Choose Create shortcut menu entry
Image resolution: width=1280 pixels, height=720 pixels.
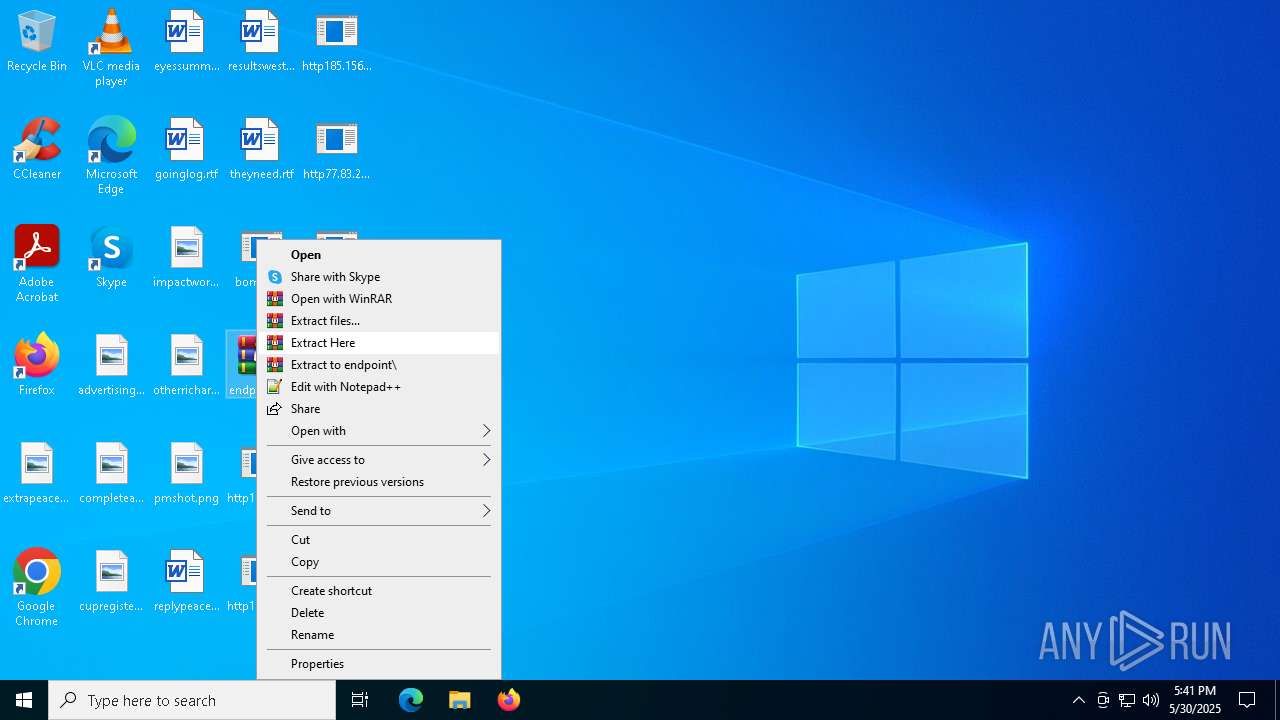tap(379, 591)
